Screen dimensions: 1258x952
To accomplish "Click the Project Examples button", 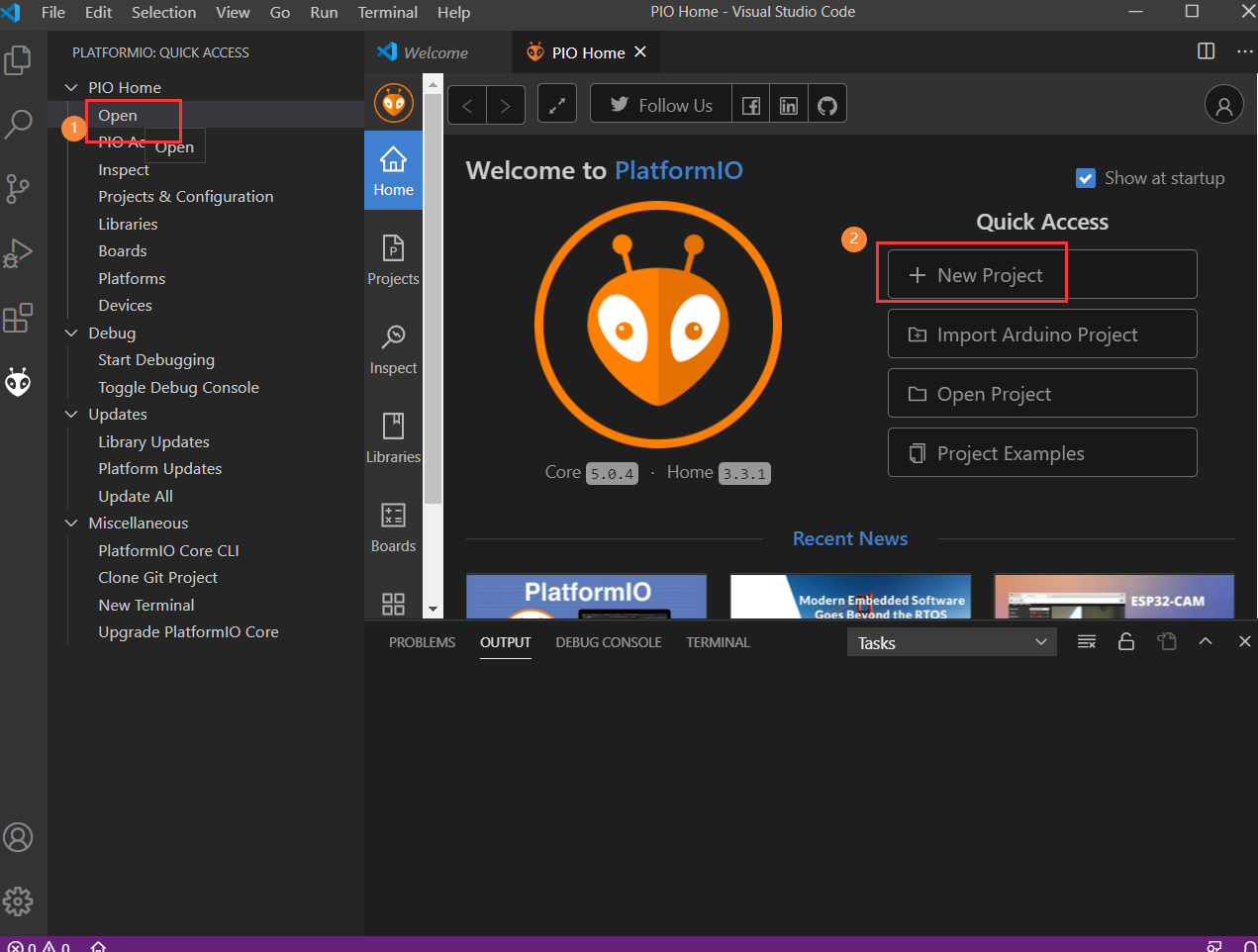I will [x=1042, y=452].
